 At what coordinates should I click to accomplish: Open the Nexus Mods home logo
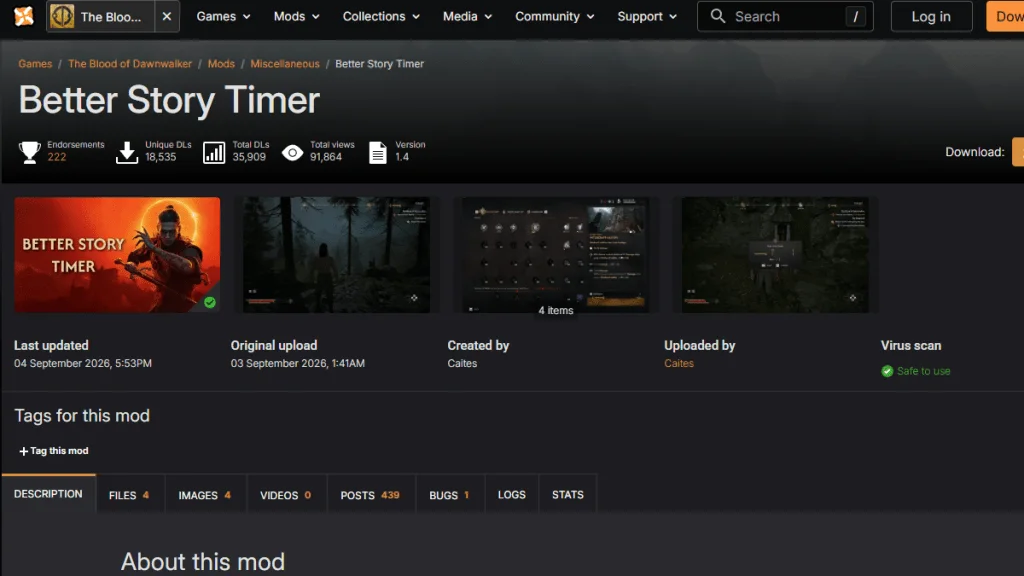pyautogui.click(x=24, y=16)
